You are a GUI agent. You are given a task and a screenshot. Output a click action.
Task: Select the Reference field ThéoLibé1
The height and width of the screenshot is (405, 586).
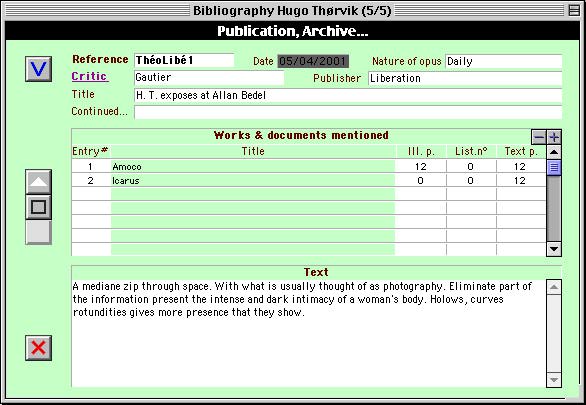pyautogui.click(x=184, y=60)
